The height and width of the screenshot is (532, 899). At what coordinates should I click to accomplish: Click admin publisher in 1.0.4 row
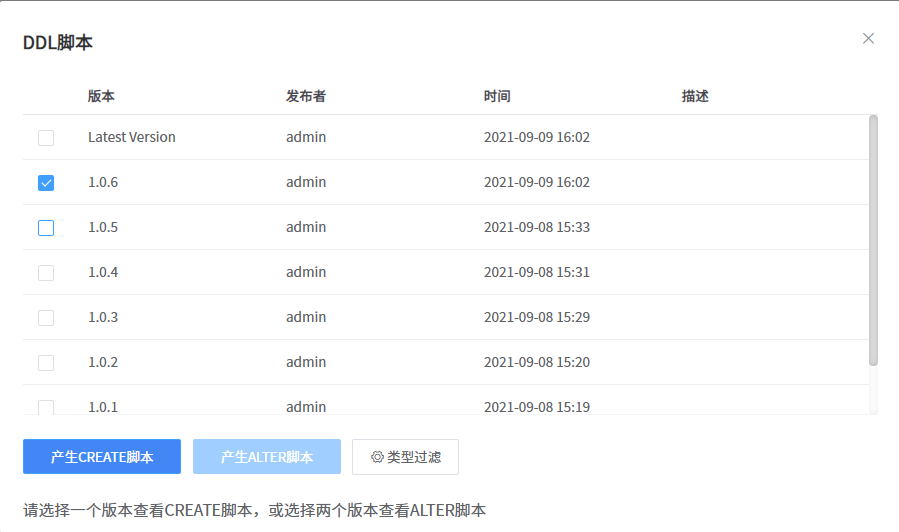(306, 272)
